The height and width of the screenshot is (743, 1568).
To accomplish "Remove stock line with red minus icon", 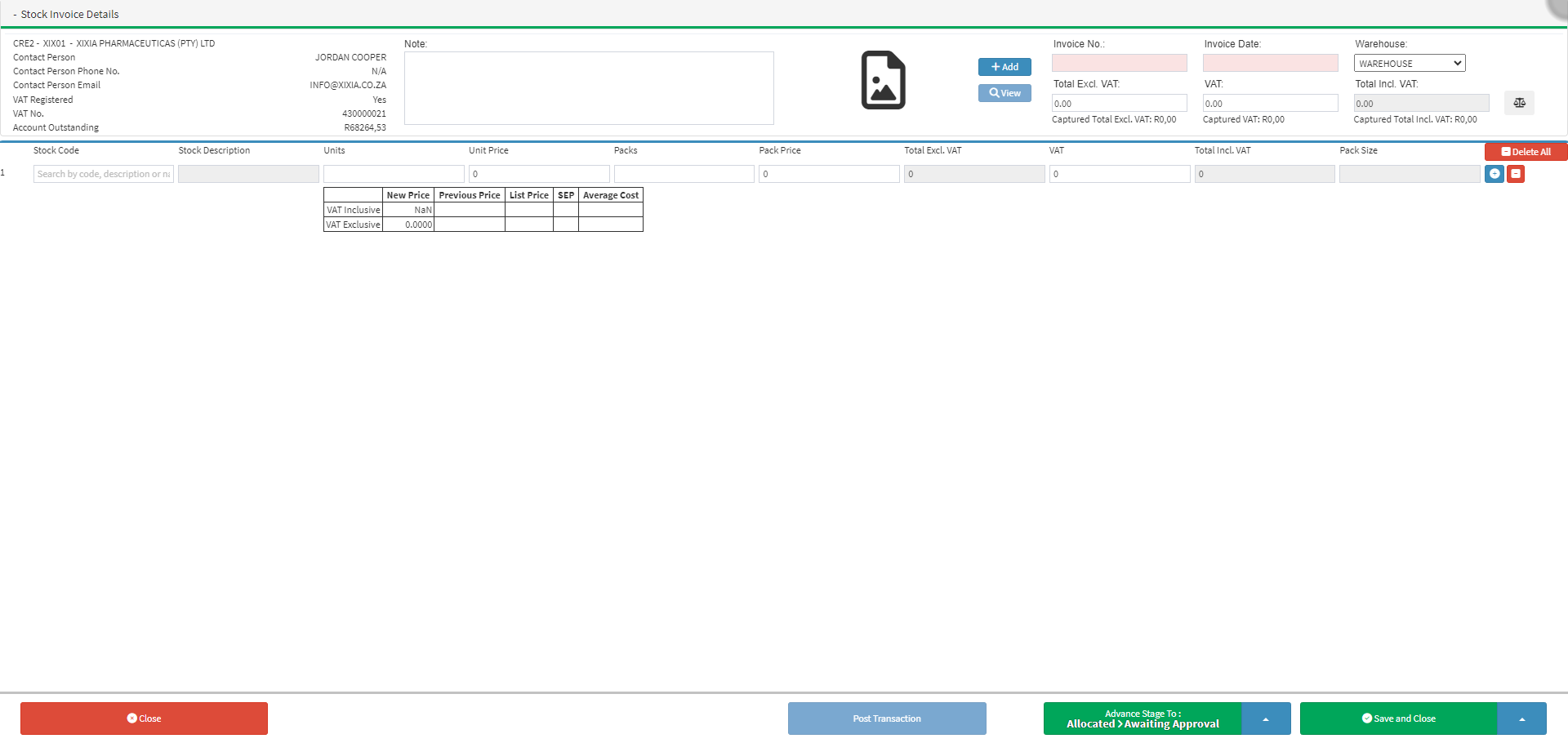I will tap(1516, 174).
